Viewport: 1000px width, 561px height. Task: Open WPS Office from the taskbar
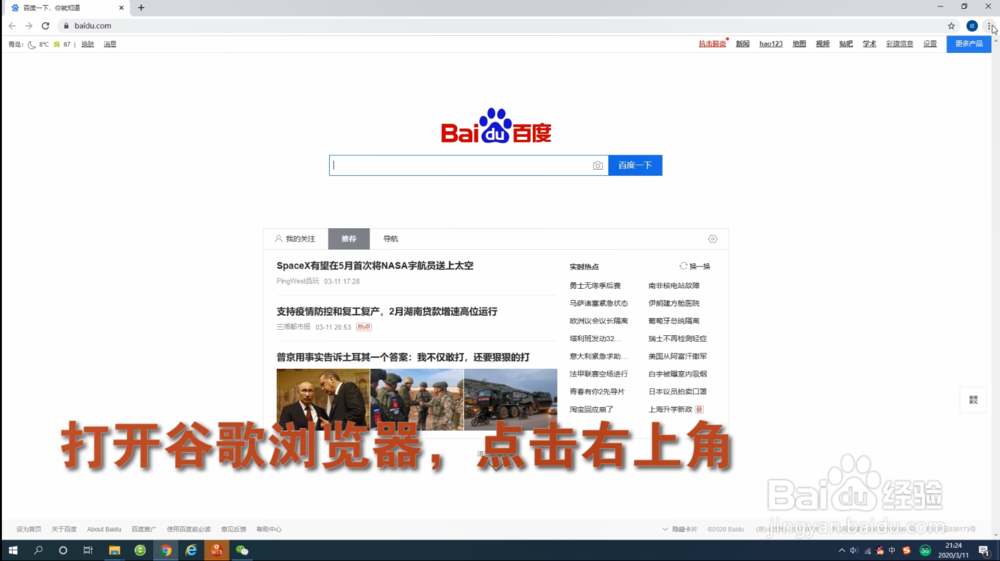pos(217,550)
